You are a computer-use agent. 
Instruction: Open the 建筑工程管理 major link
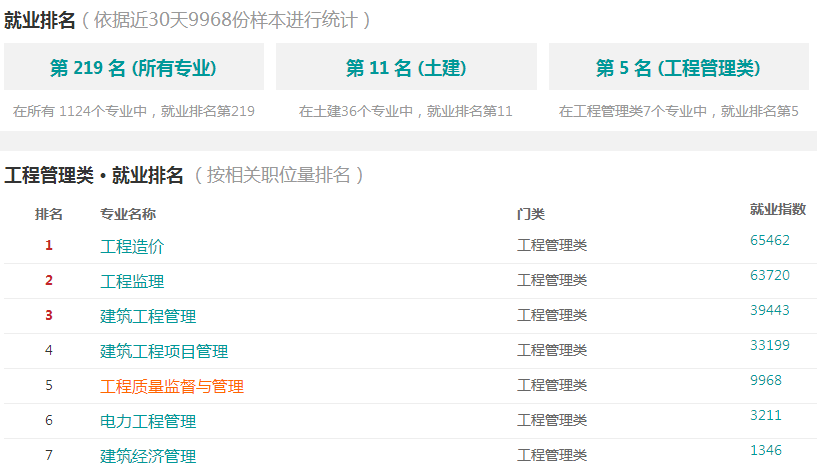point(148,316)
